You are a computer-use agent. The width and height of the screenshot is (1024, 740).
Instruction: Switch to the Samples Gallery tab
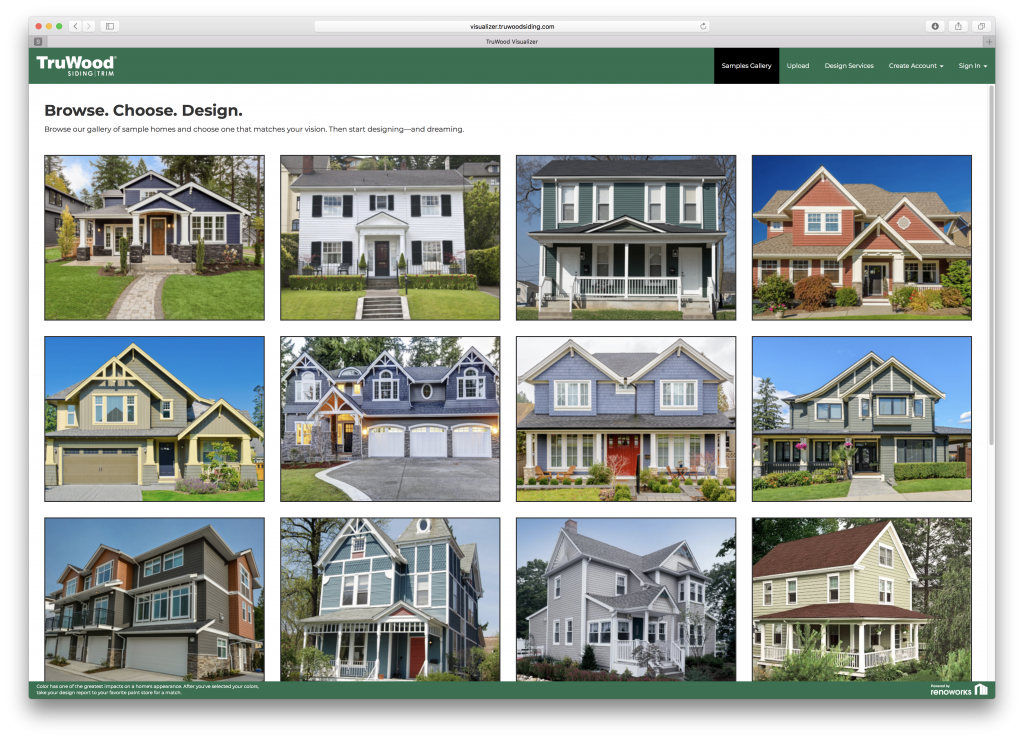(x=746, y=65)
